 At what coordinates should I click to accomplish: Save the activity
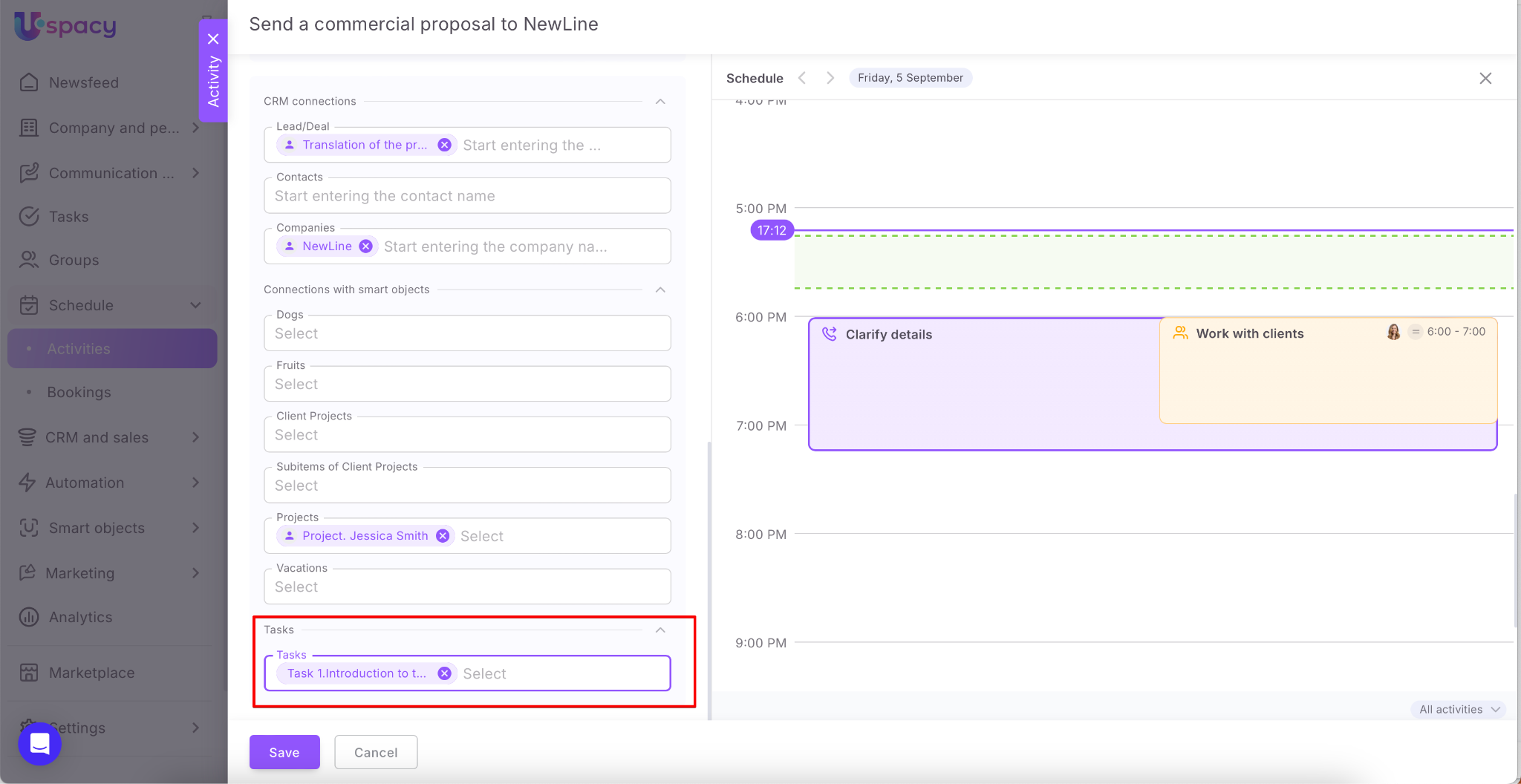[284, 752]
